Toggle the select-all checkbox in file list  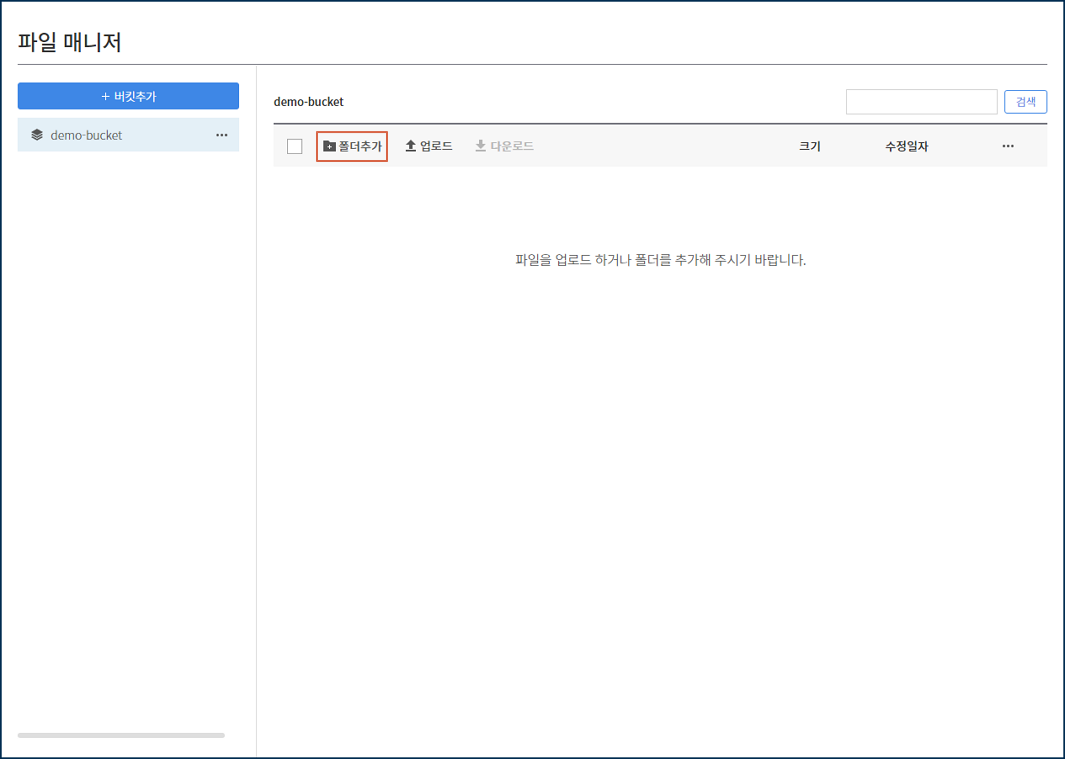295,147
